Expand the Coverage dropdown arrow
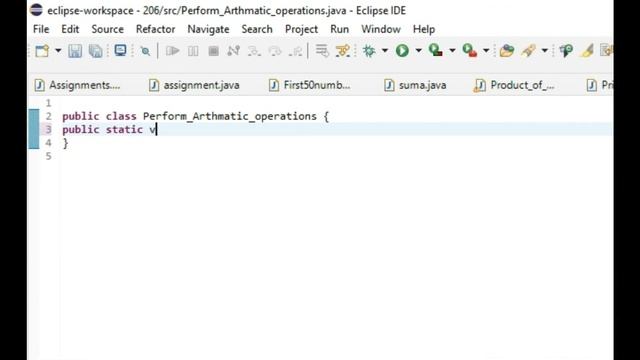 452,51
